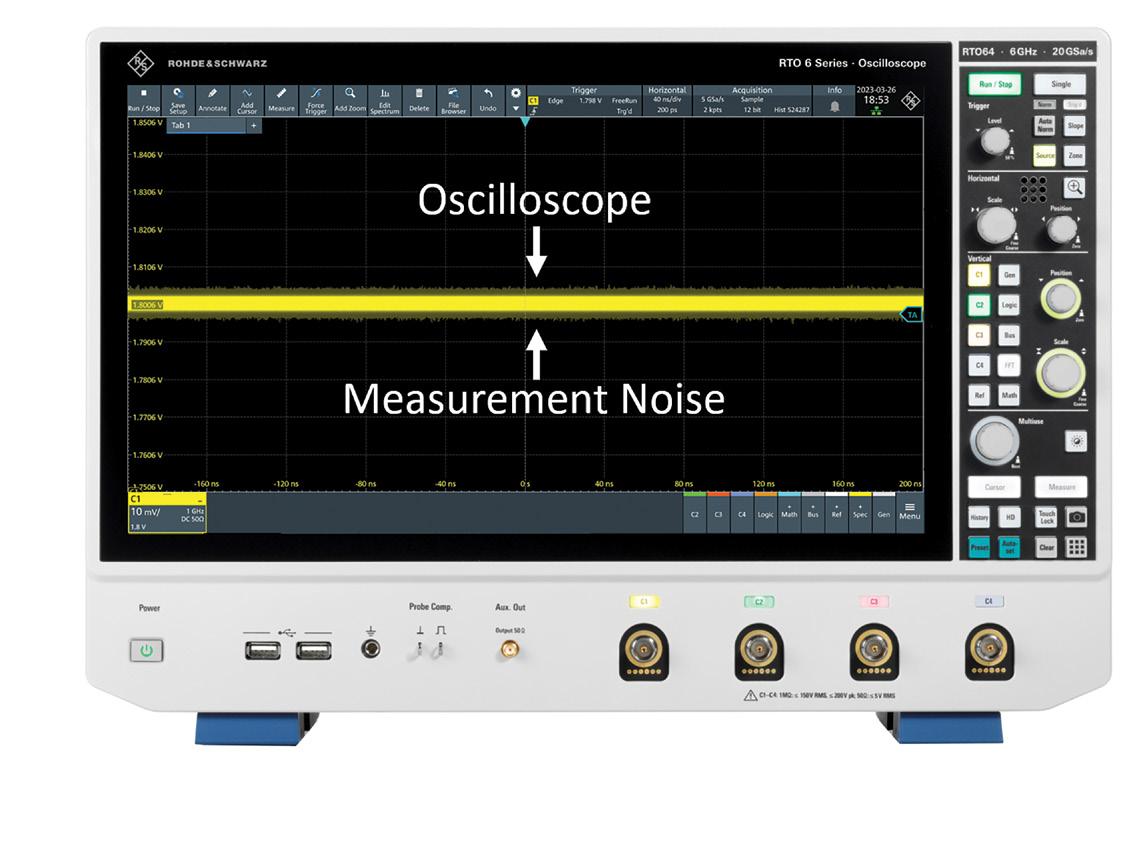Enable Spec in the bottom signal bar

click(x=860, y=513)
